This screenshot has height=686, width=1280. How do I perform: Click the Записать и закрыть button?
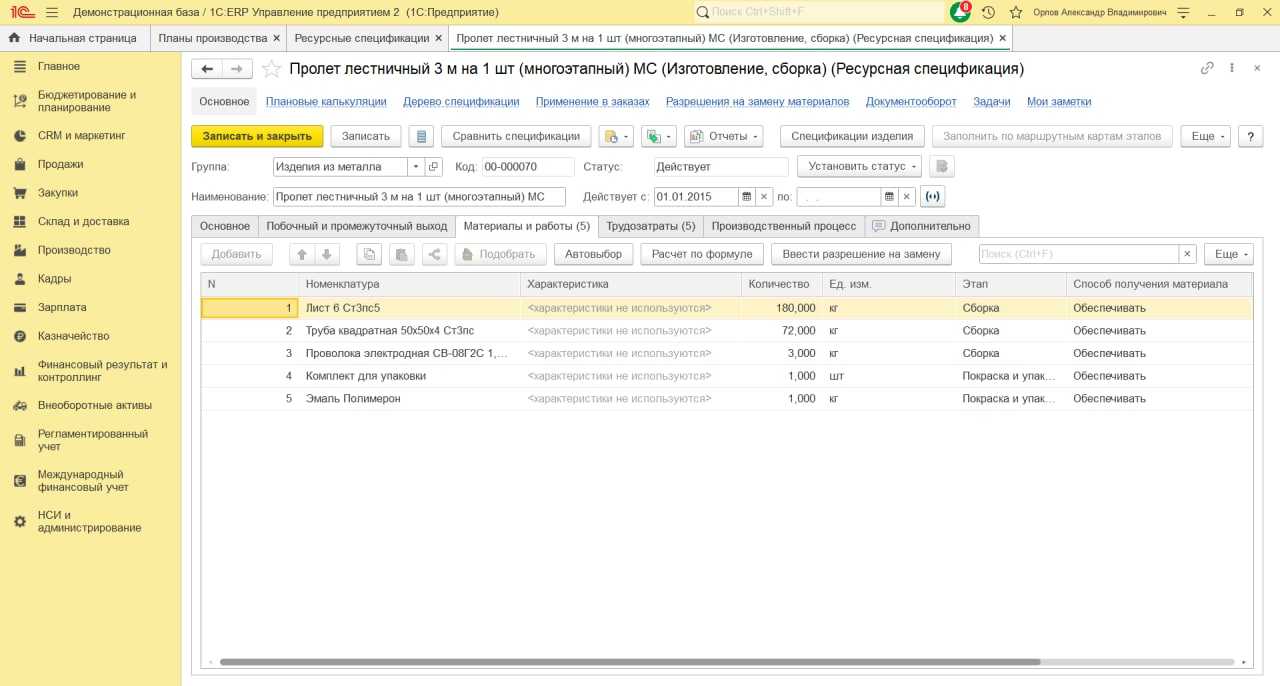pyautogui.click(x=257, y=136)
